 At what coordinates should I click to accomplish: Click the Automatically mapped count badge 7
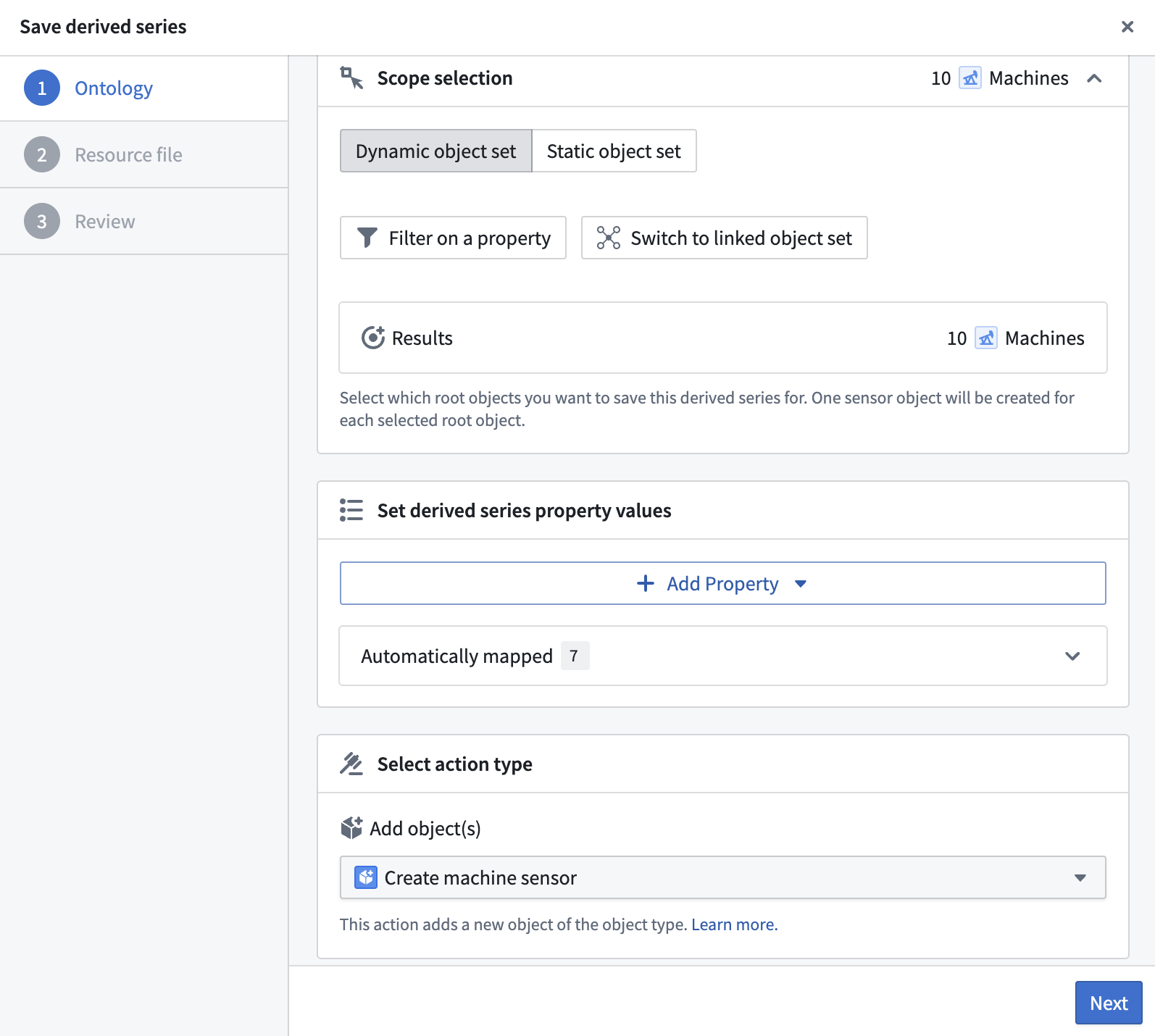(x=575, y=656)
